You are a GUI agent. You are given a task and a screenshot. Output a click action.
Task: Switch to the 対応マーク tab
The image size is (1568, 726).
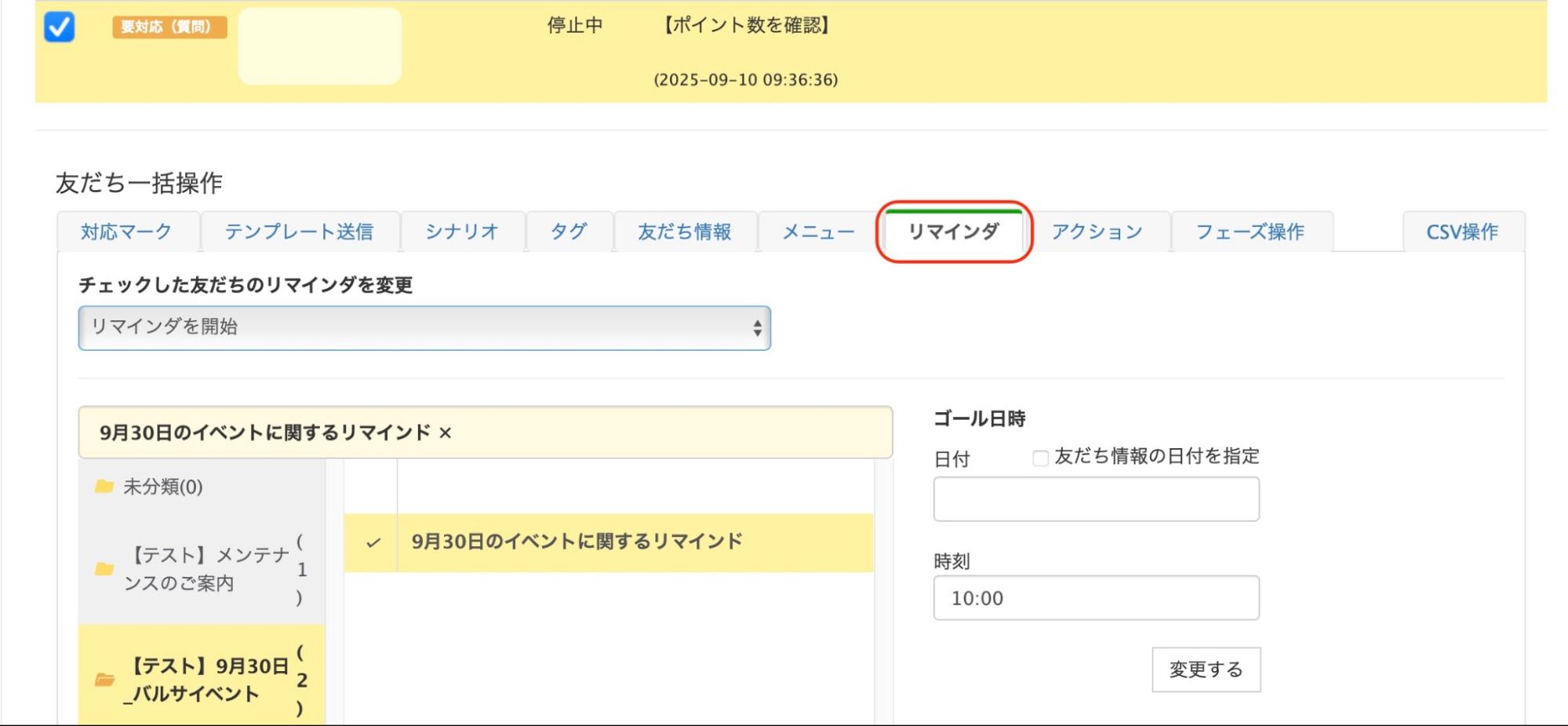(x=126, y=232)
